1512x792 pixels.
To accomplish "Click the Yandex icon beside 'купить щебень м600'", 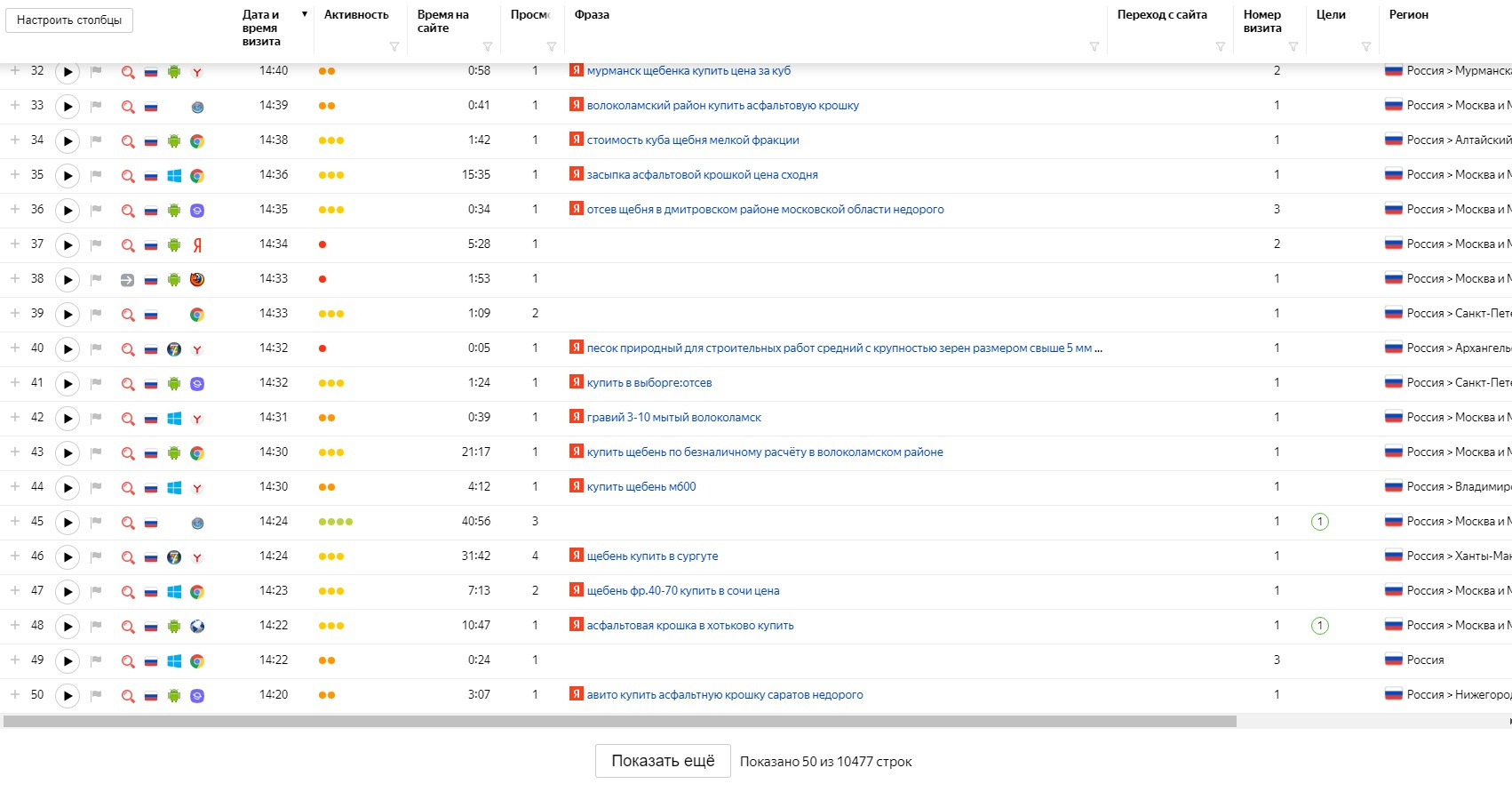I will 577,487.
